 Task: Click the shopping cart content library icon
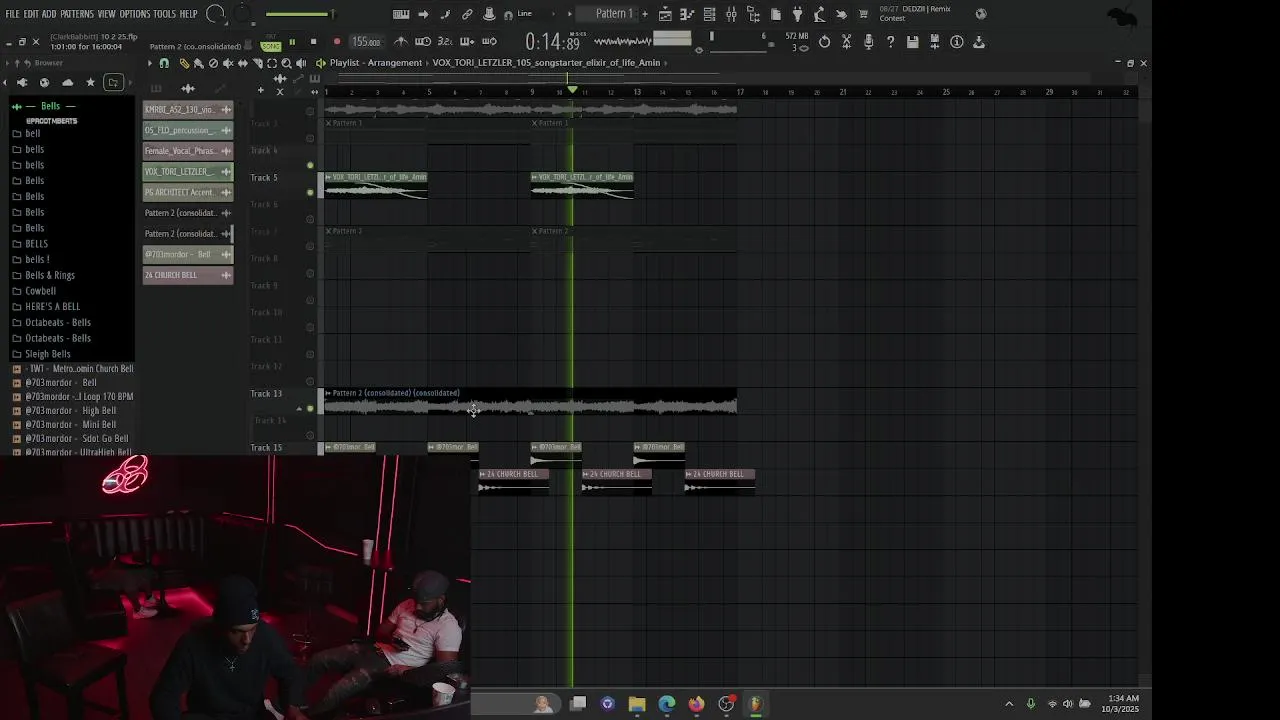pyautogui.click(x=863, y=14)
